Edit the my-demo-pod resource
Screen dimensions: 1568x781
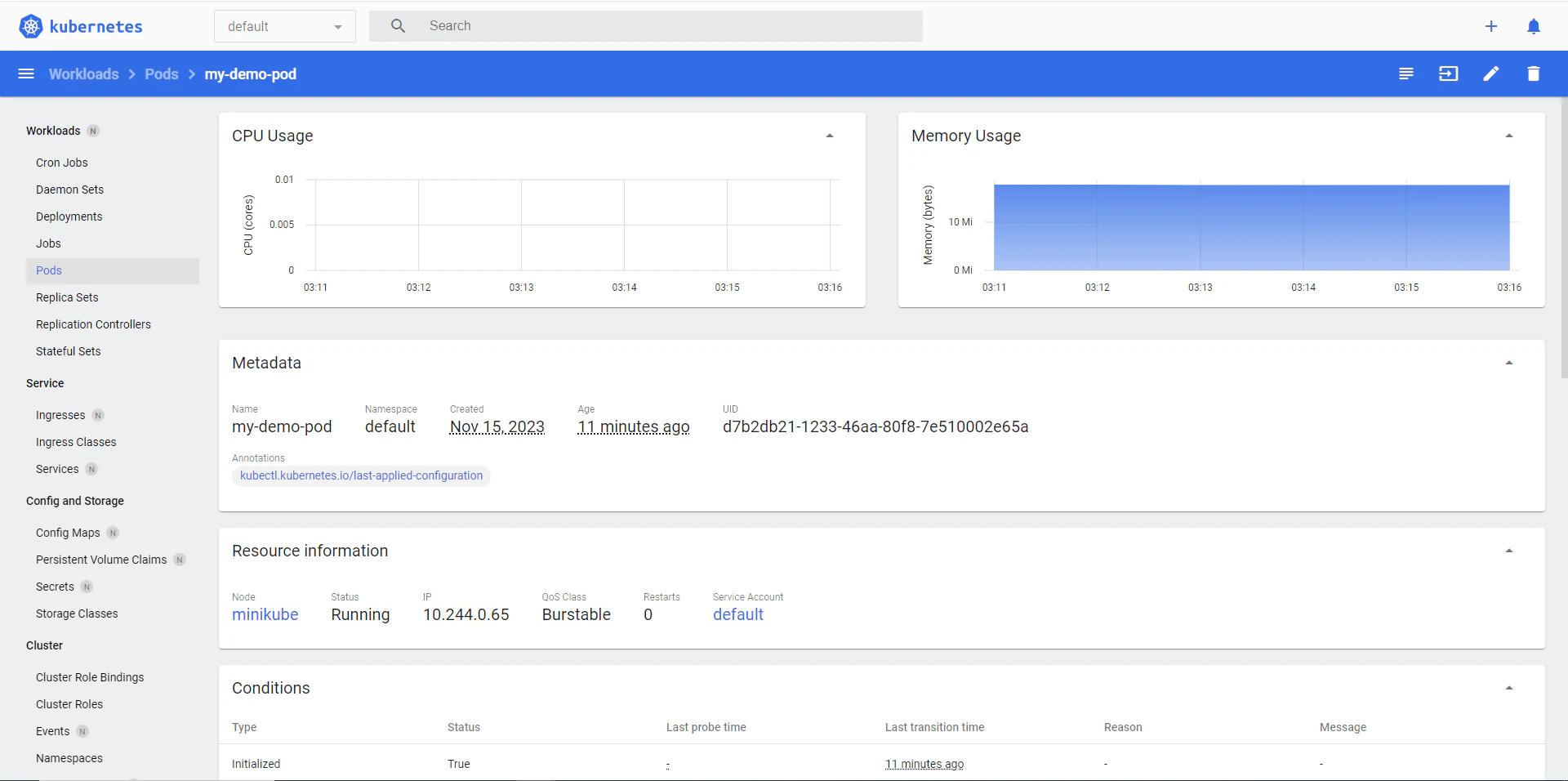coord(1490,74)
